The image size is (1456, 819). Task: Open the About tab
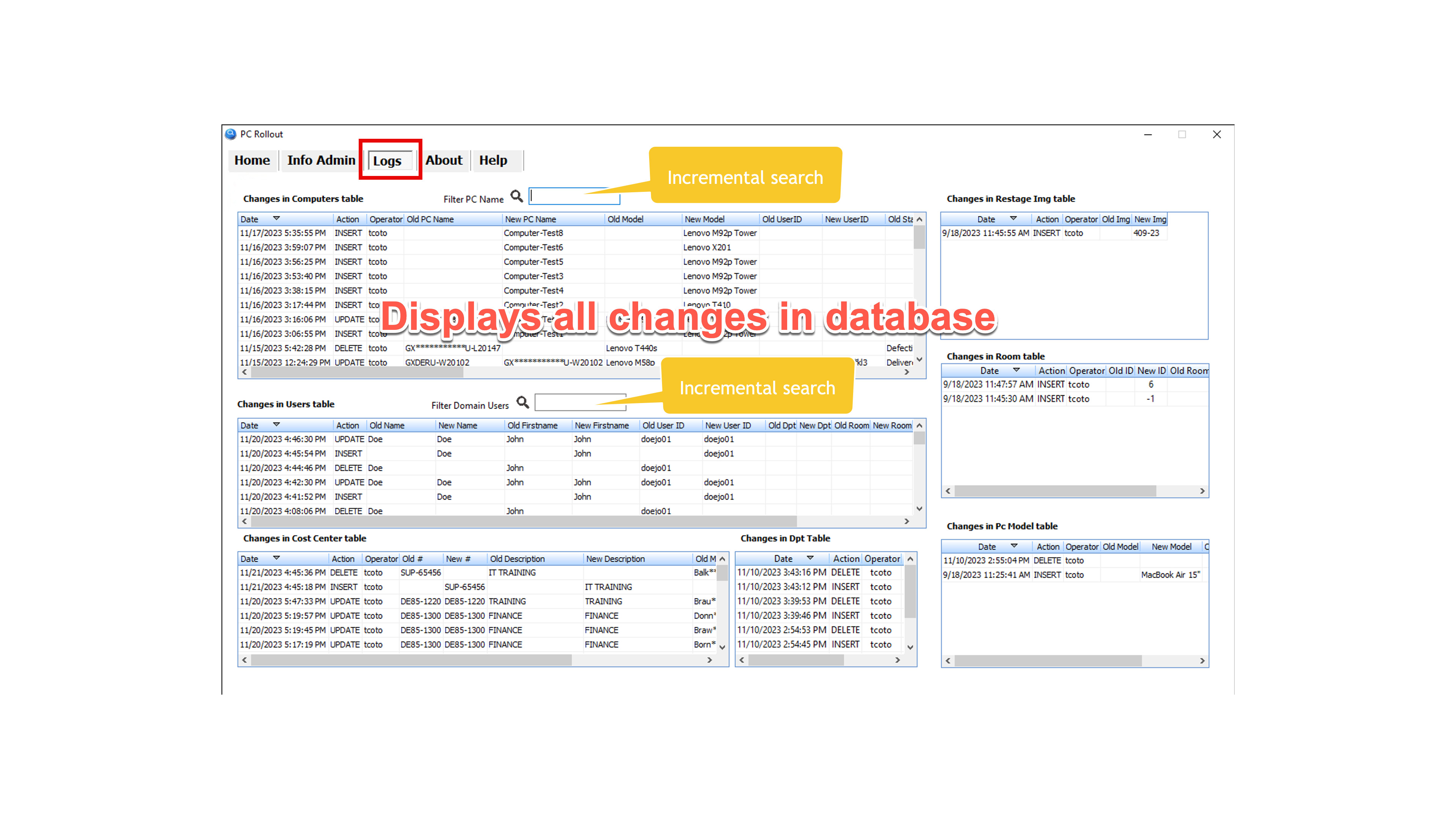[x=444, y=160]
